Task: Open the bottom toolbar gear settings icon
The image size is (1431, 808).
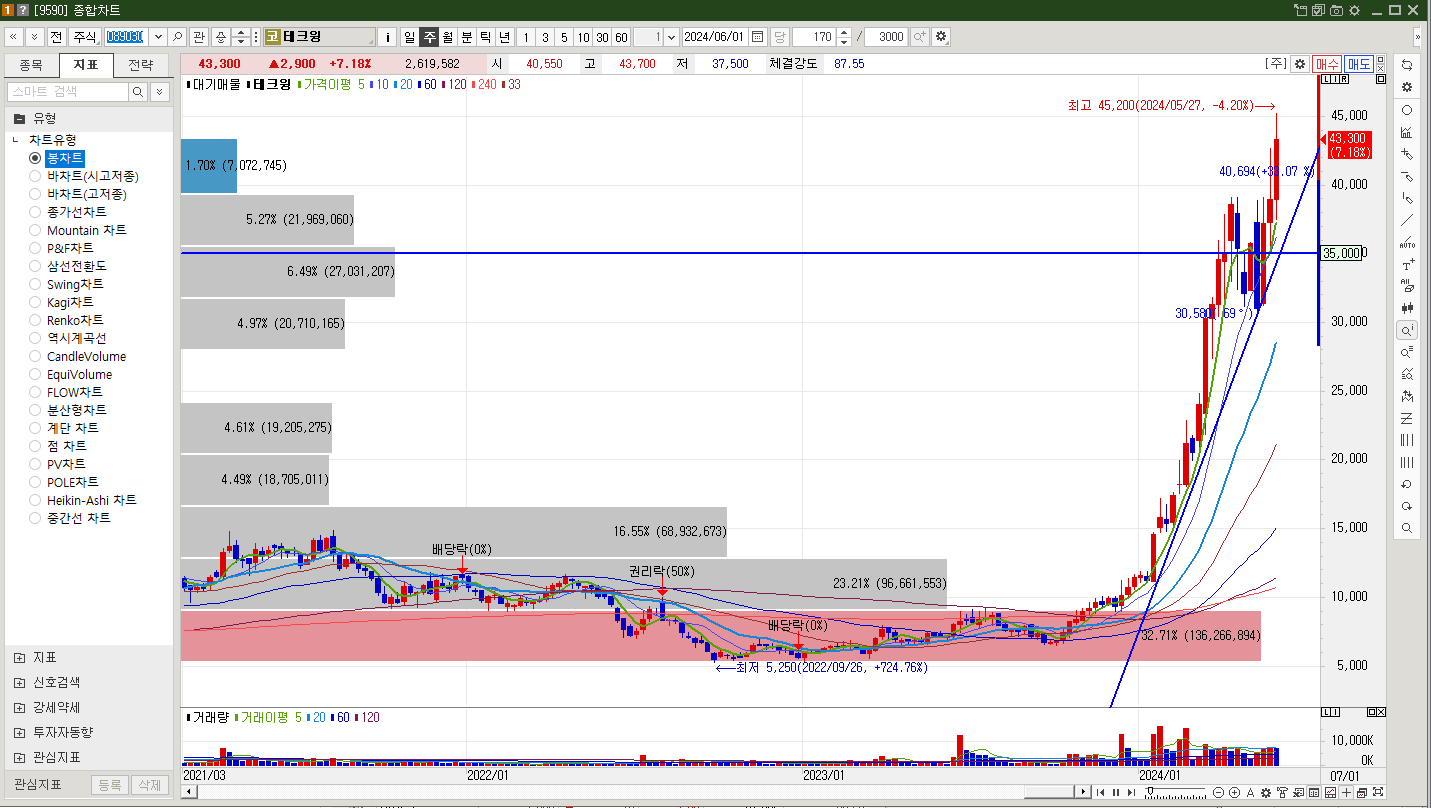Action: click(x=1266, y=792)
